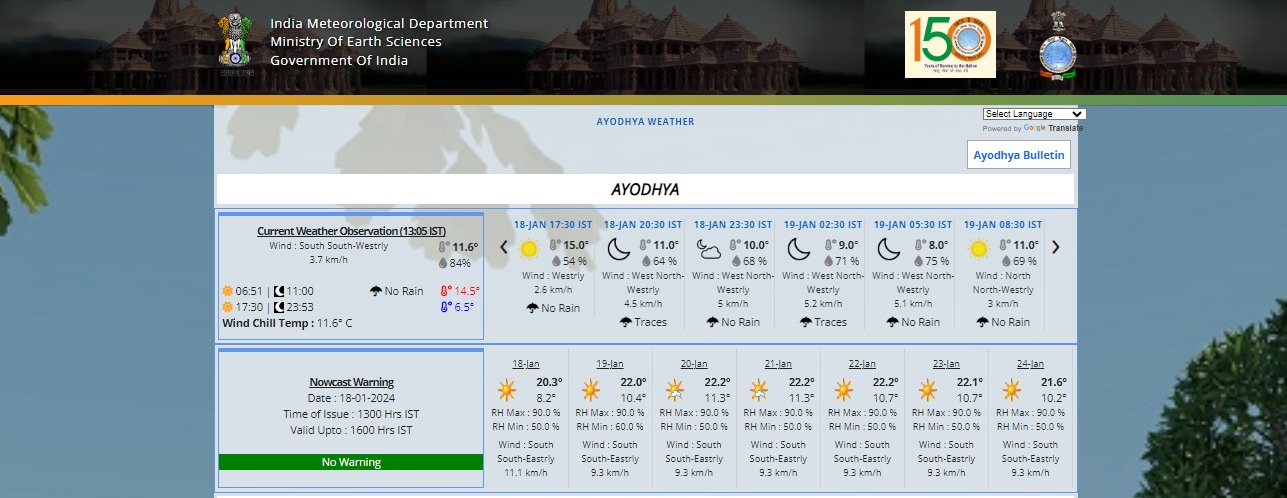The image size is (1287, 498).
Task: Click the Current Weather Observation heading
Action: pos(351,231)
